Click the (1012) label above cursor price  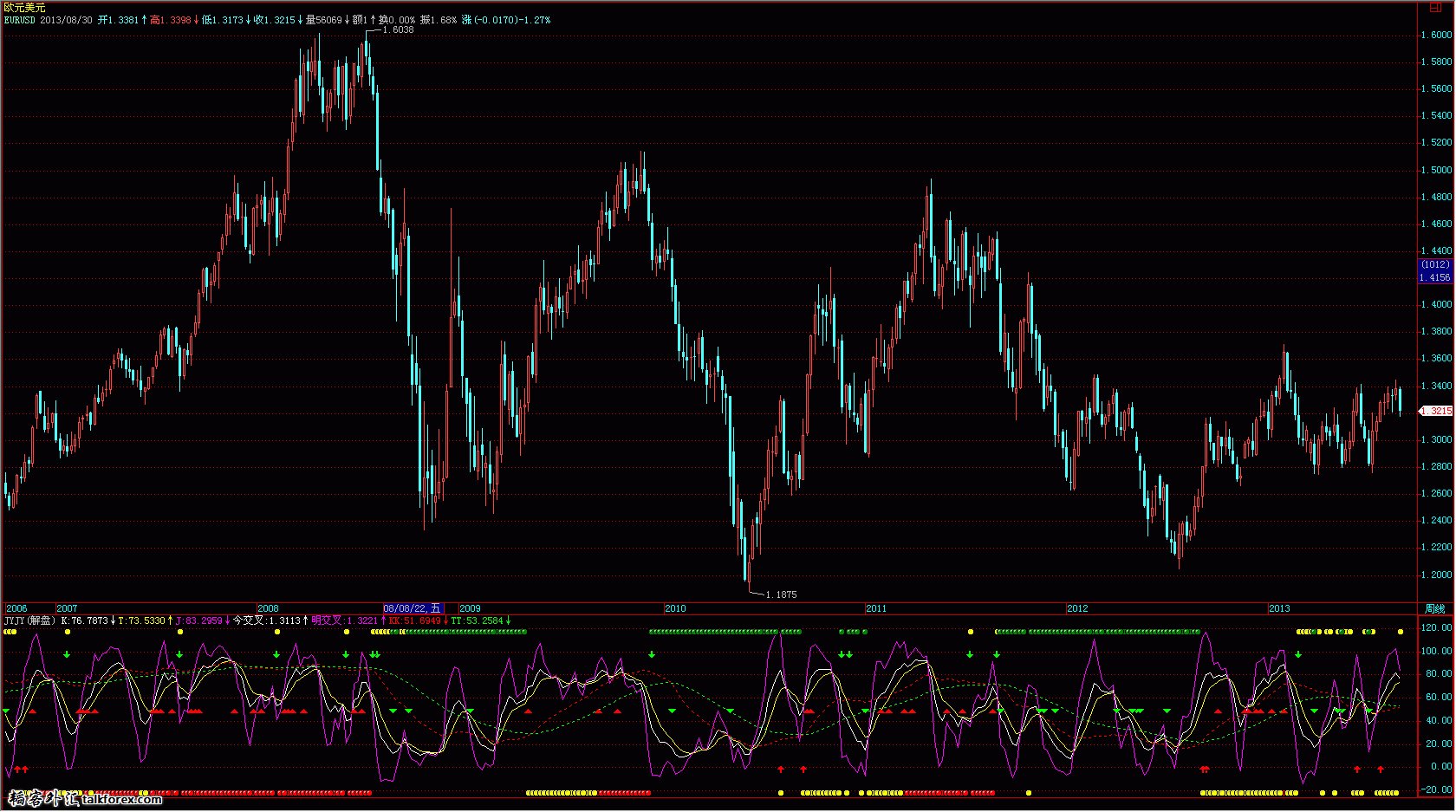coord(1435,265)
